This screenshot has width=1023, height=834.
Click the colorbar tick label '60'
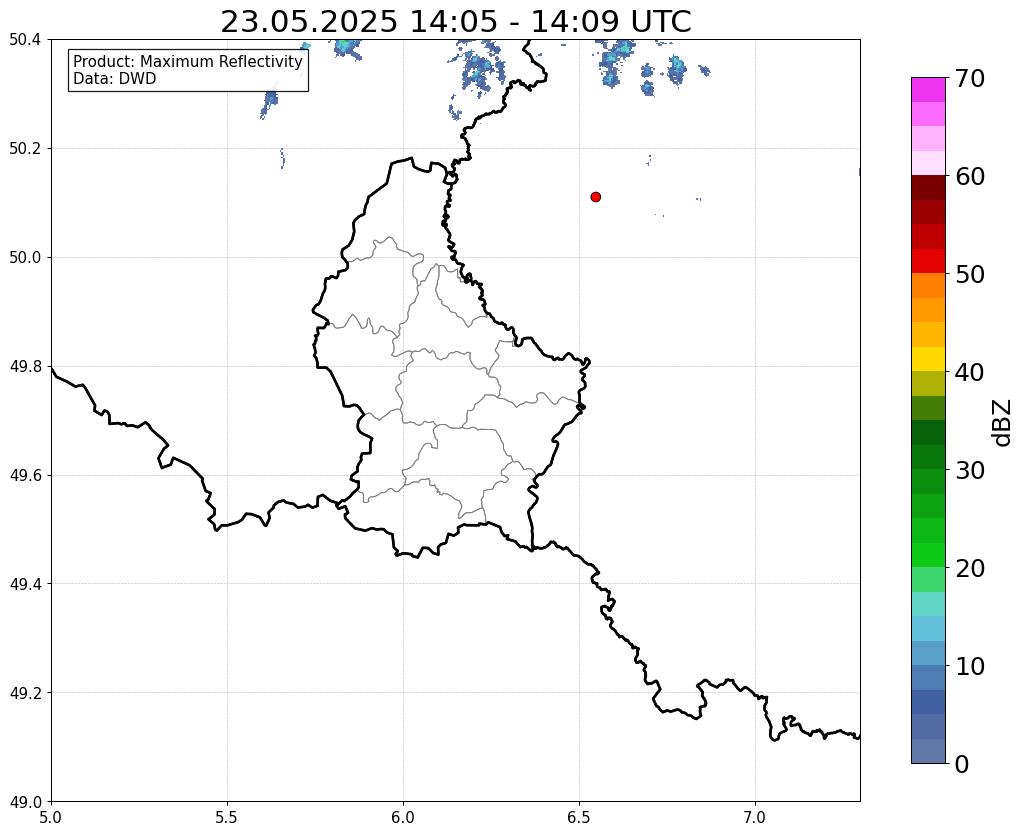(x=968, y=176)
